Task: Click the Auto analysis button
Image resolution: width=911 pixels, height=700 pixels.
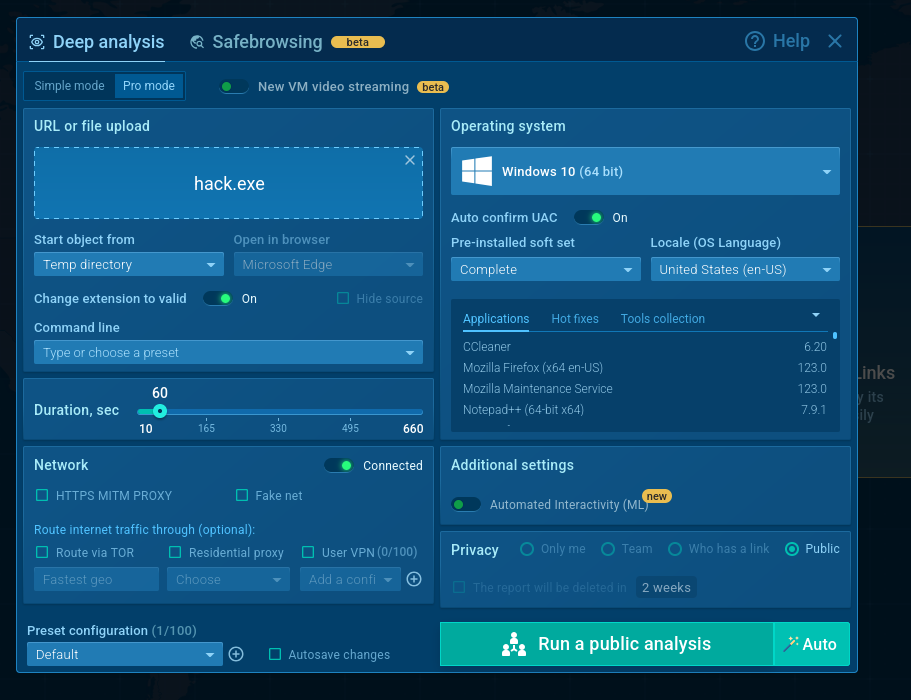Action: tap(812, 644)
